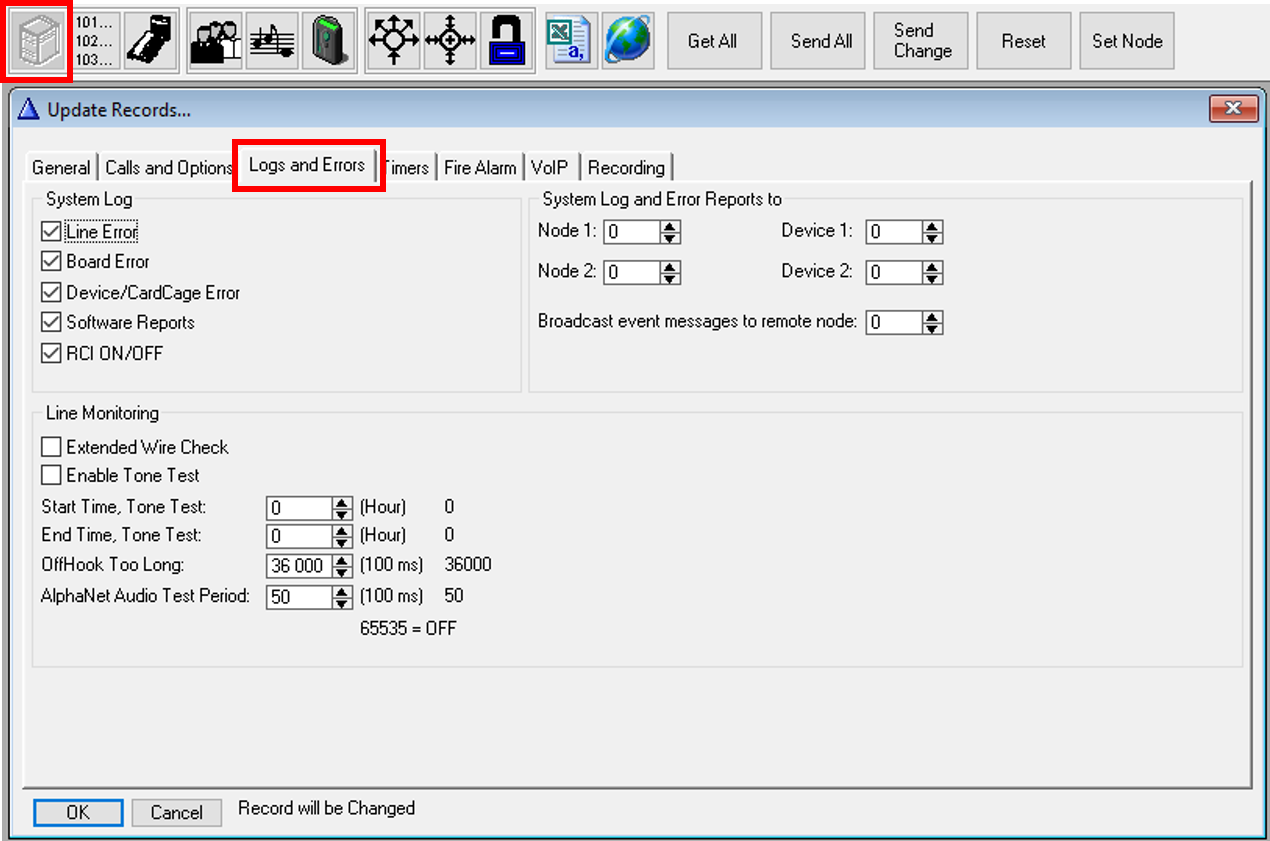Image resolution: width=1270 pixels, height=841 pixels.
Task: Open the user groups people icon
Action: [x=215, y=41]
